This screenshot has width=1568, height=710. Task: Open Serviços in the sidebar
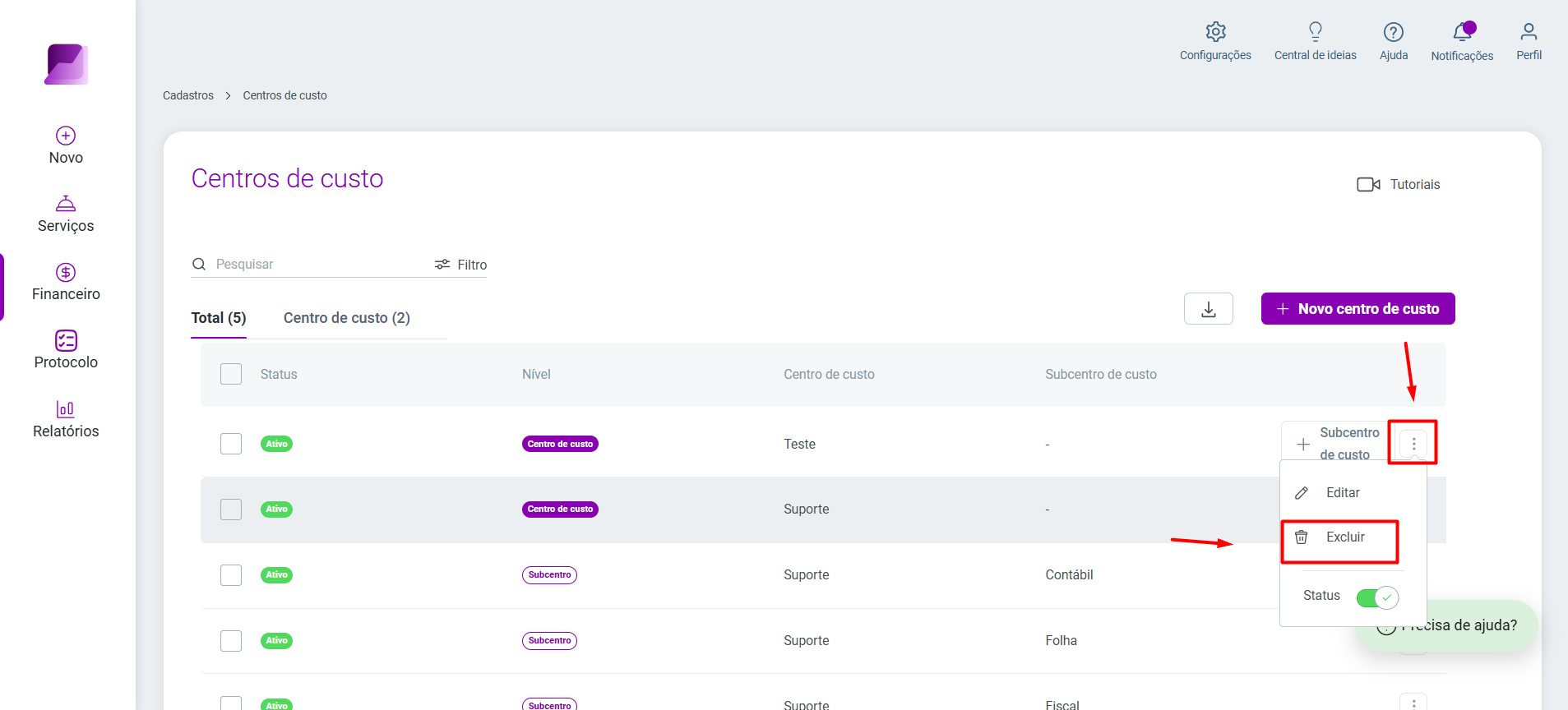[x=66, y=214]
